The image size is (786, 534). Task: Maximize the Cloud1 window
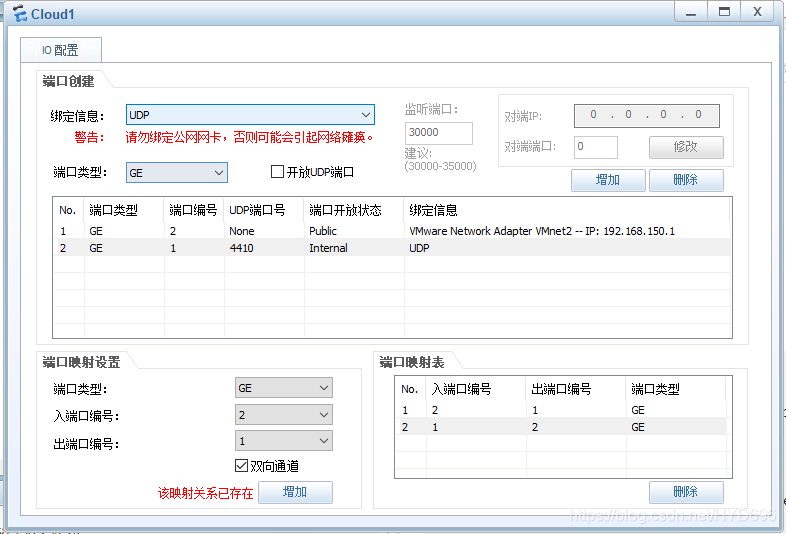tap(724, 12)
